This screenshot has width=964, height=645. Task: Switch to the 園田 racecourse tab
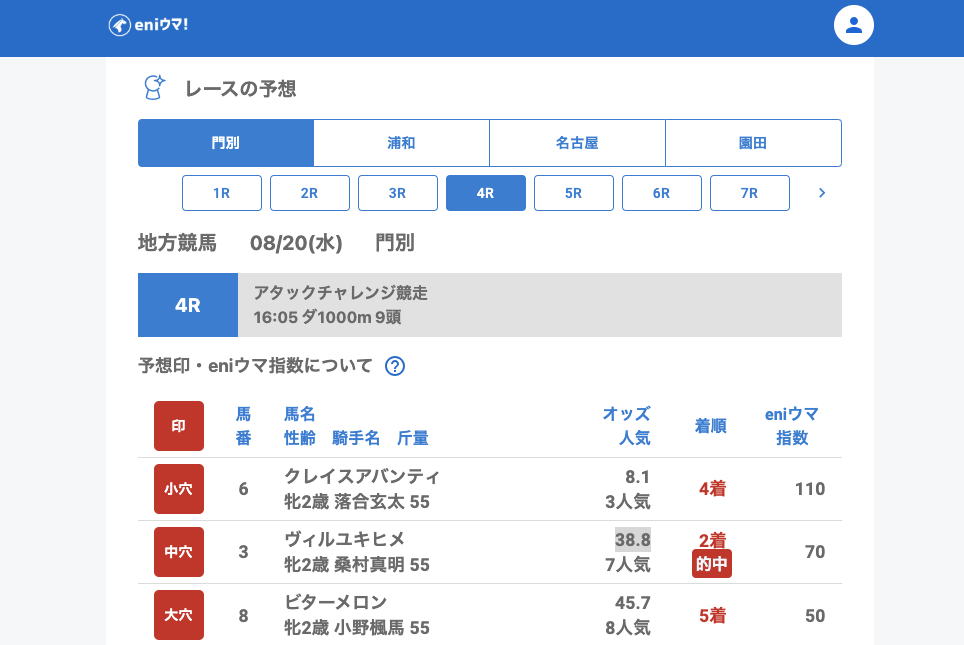pyautogui.click(x=753, y=143)
